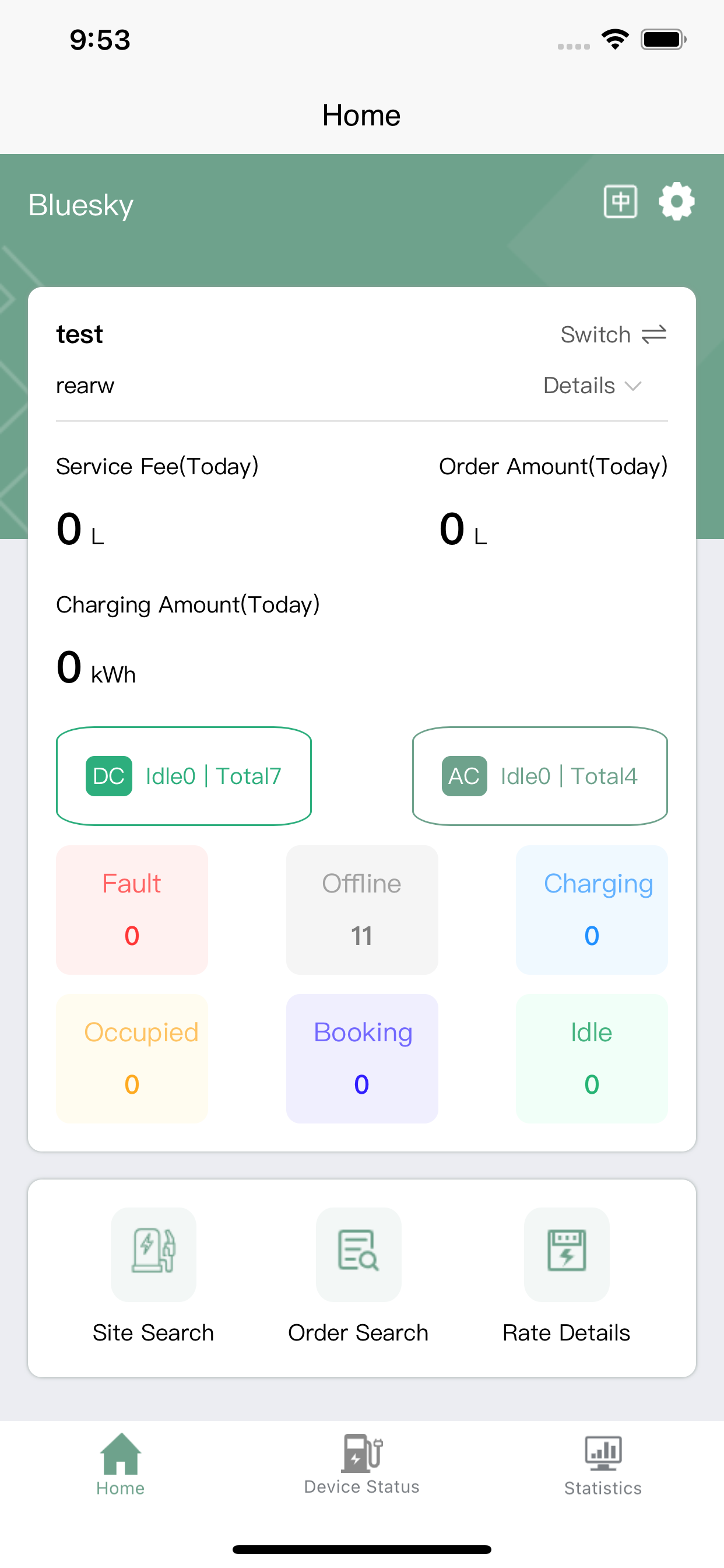Tap the red Fault tile
This screenshot has height=1568, width=724.
click(x=132, y=910)
